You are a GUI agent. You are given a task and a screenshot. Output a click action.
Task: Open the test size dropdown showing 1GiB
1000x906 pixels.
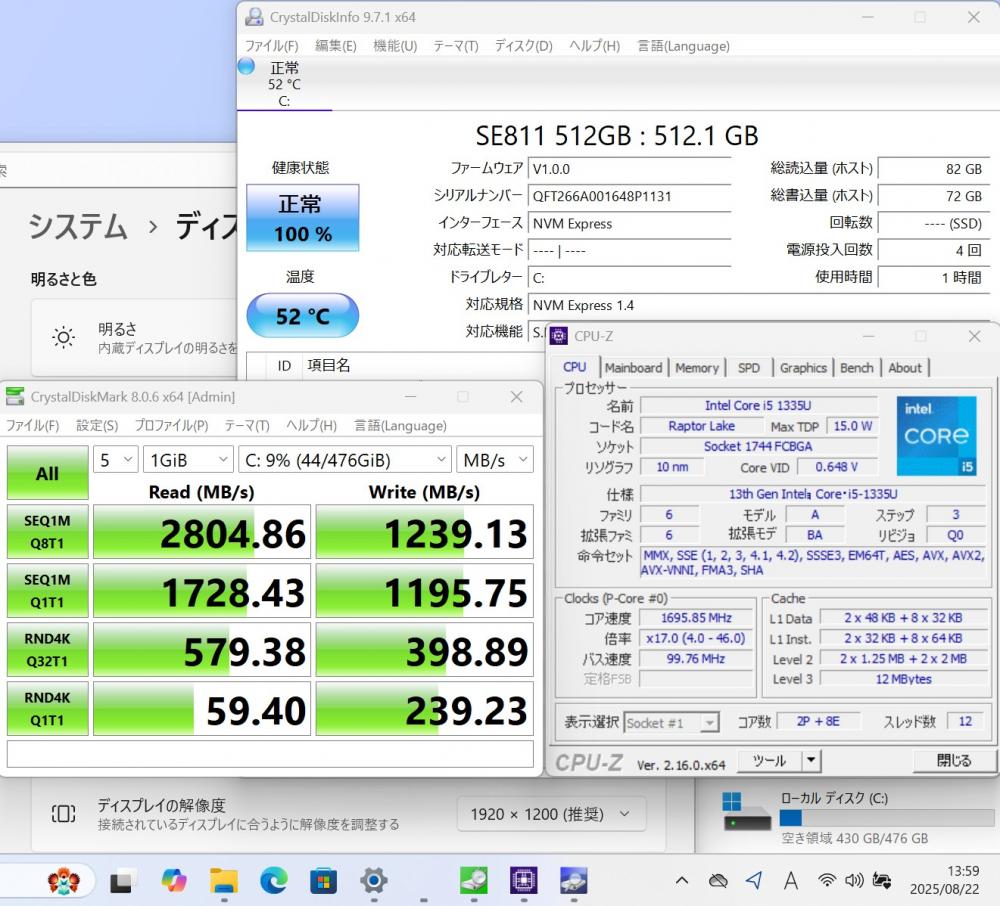click(188, 460)
